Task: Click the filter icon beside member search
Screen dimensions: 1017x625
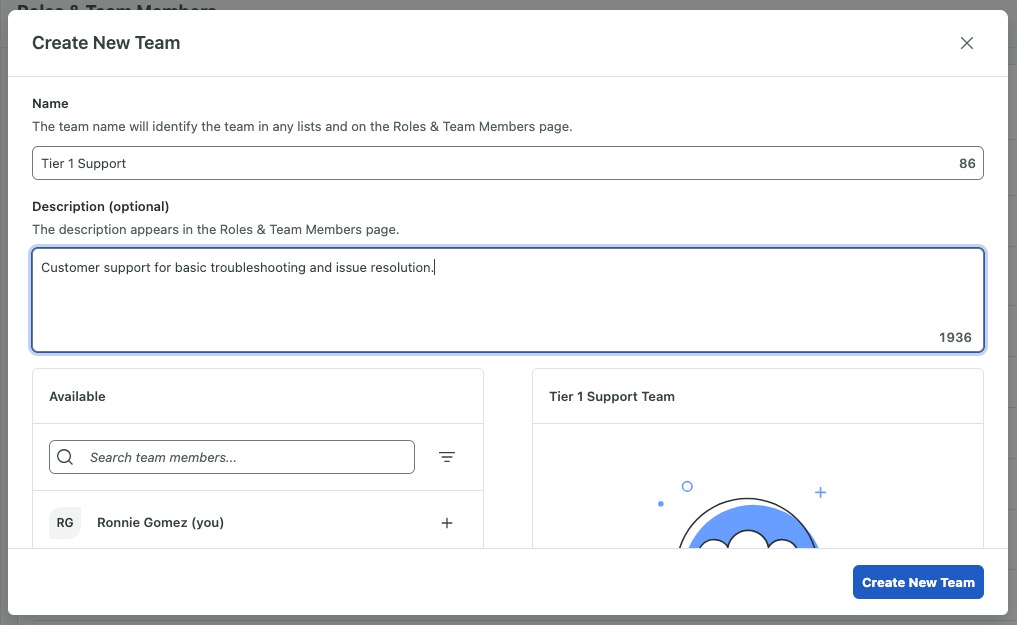Action: (447, 457)
